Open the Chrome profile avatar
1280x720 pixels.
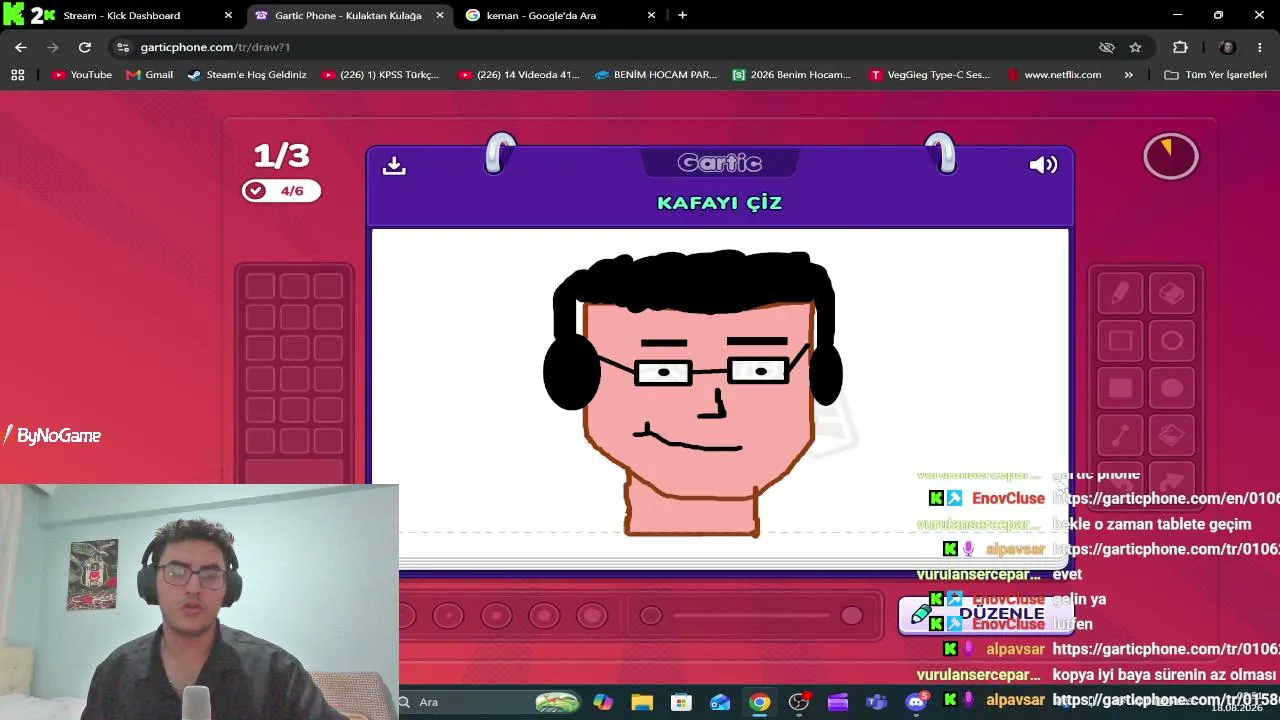click(1228, 47)
